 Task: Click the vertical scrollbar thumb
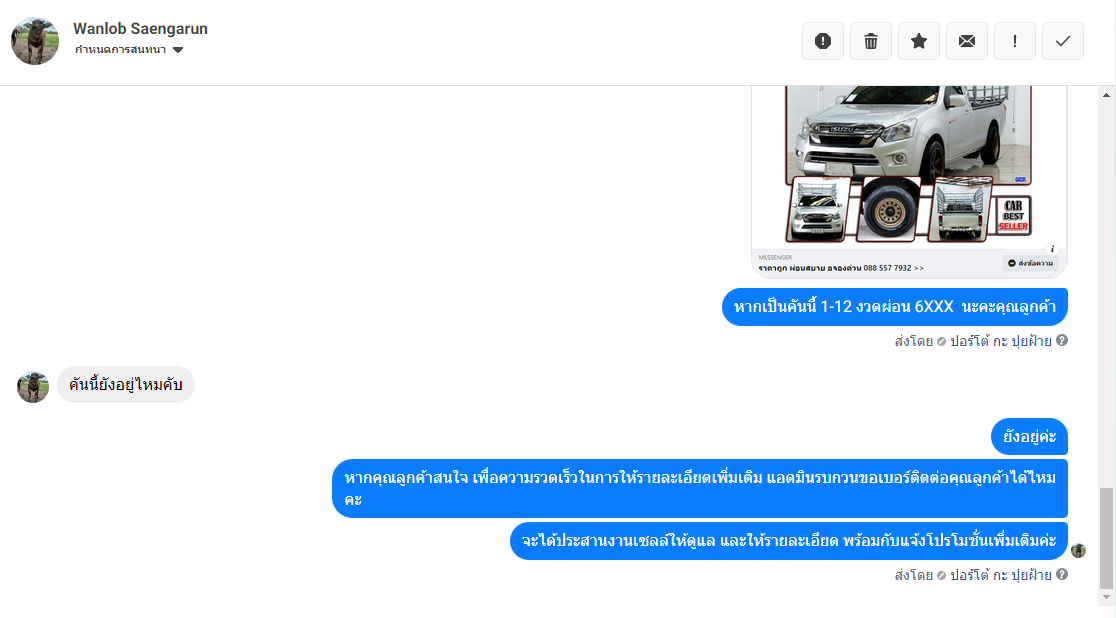click(1106, 538)
